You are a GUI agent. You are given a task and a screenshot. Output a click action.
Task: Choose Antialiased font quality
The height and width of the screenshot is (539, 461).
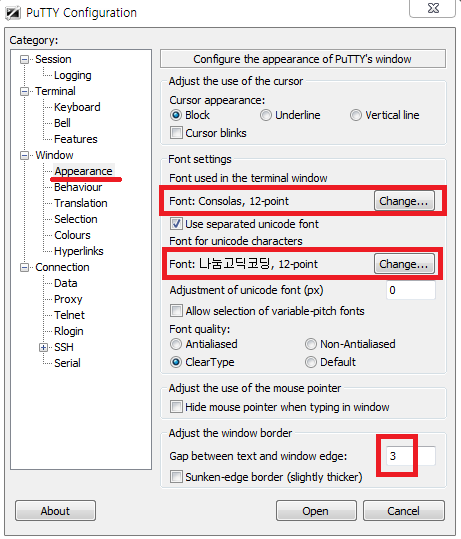[176, 344]
